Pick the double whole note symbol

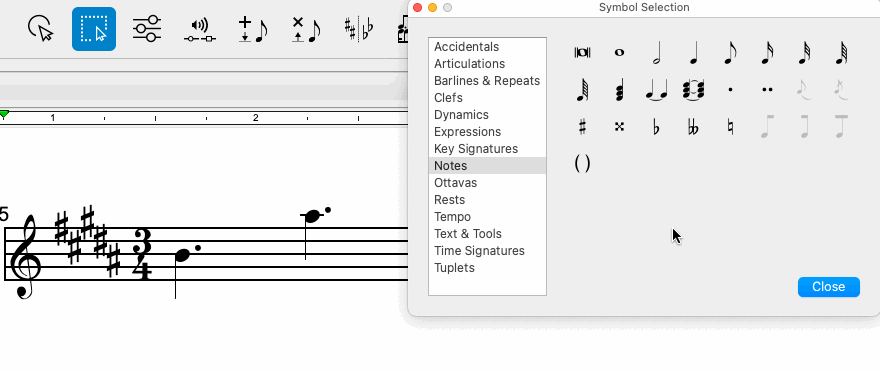tap(582, 53)
